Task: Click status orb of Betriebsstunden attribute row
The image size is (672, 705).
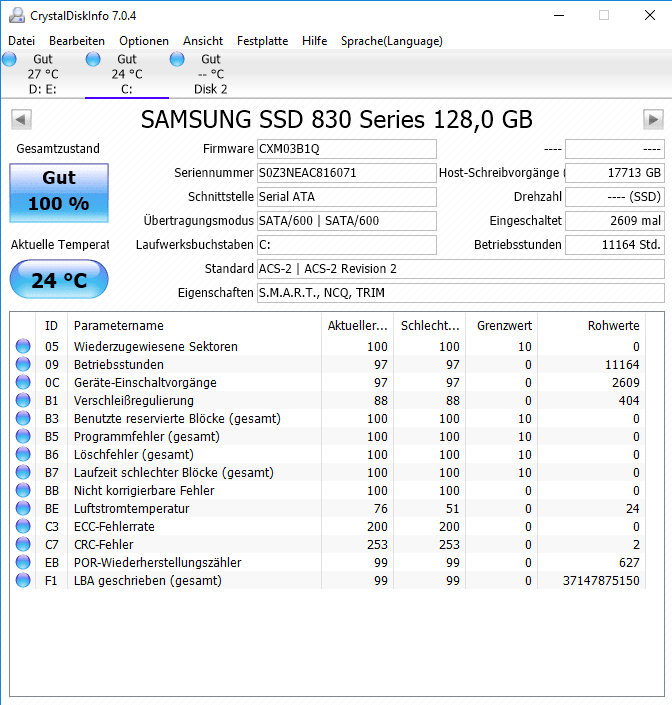Action: click(23, 364)
